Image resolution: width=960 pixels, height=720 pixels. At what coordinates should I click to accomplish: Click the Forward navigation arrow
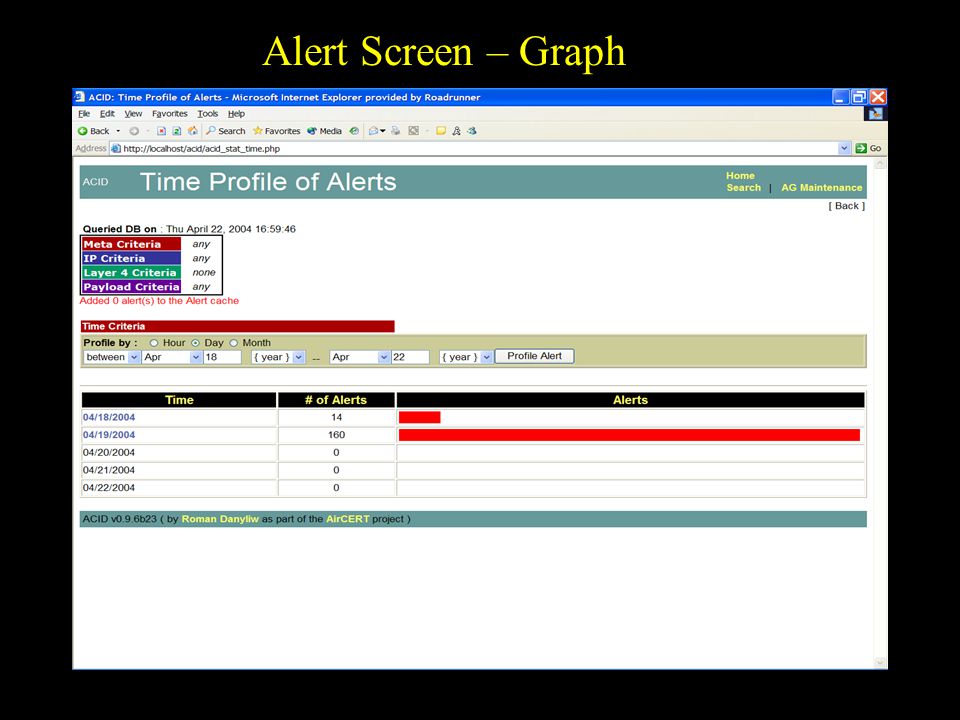(134, 131)
